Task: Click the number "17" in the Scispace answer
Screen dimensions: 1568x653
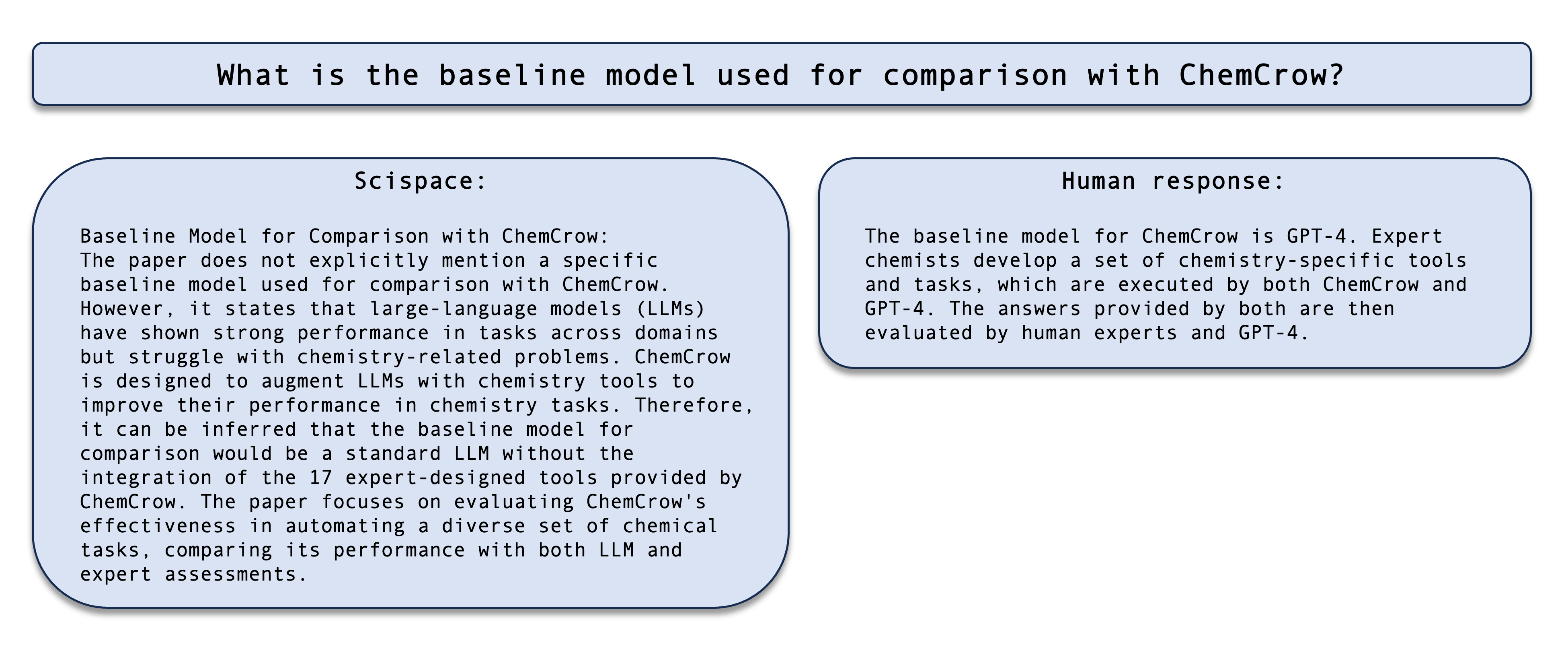Action: pyautogui.click(x=321, y=478)
